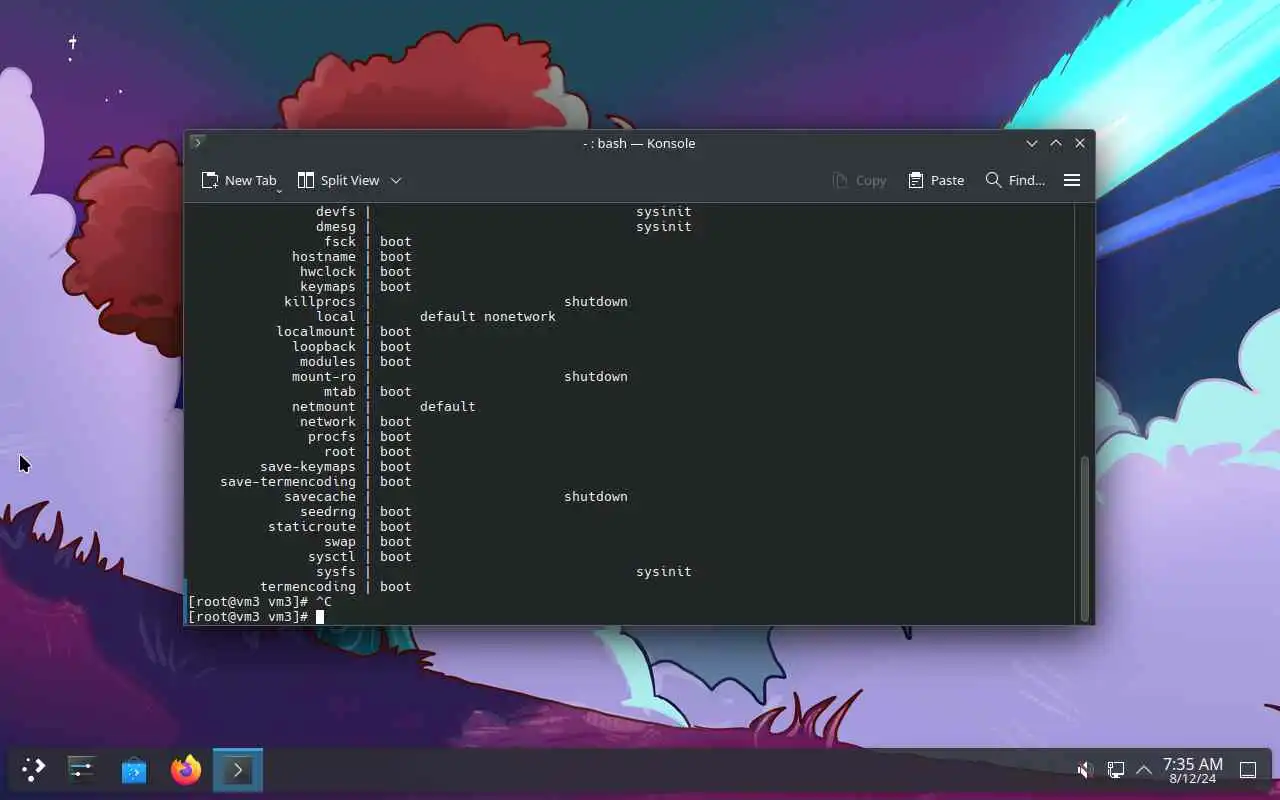The width and height of the screenshot is (1280, 800).
Task: Click the 'keymaps' service name
Action: 328,286
